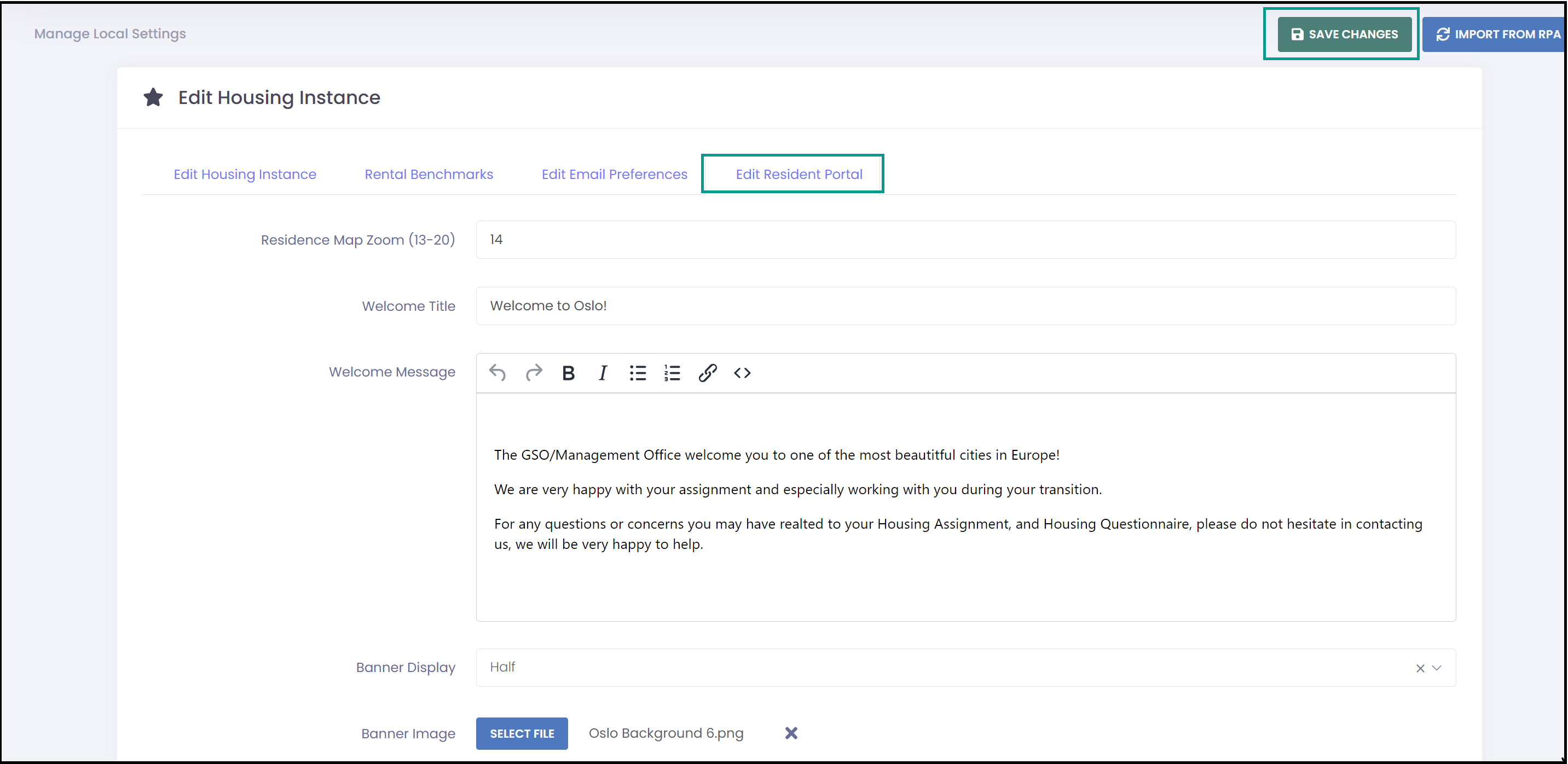Click the Residence Map Zoom (13-20) label
1568x764 pixels.
358,240
